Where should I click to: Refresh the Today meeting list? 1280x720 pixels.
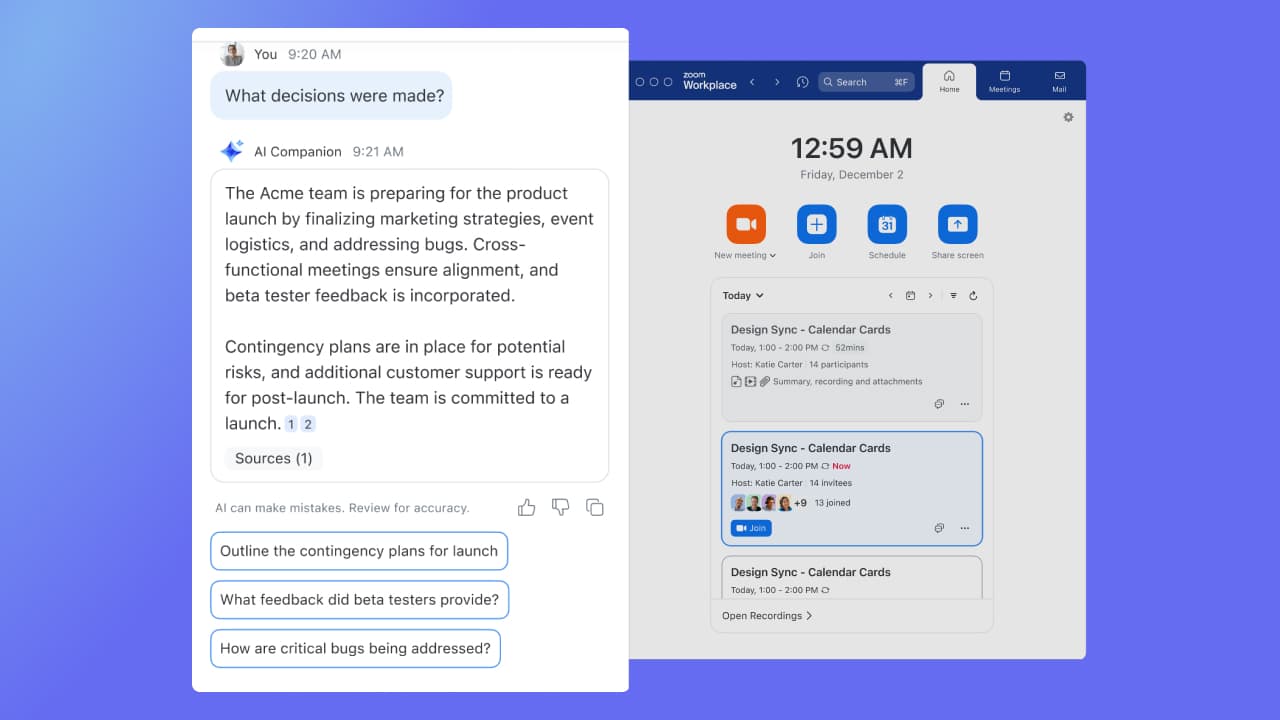point(973,296)
